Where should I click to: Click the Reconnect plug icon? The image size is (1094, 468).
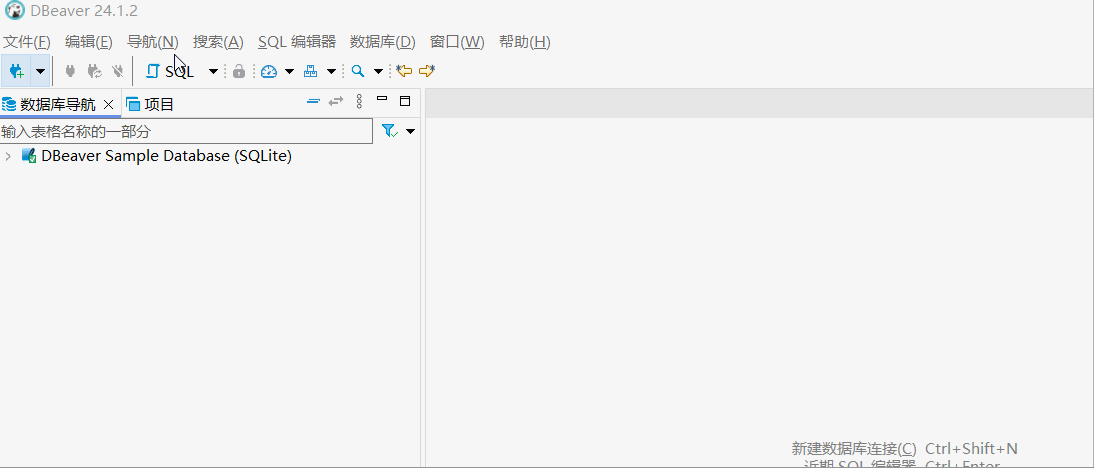click(x=94, y=71)
